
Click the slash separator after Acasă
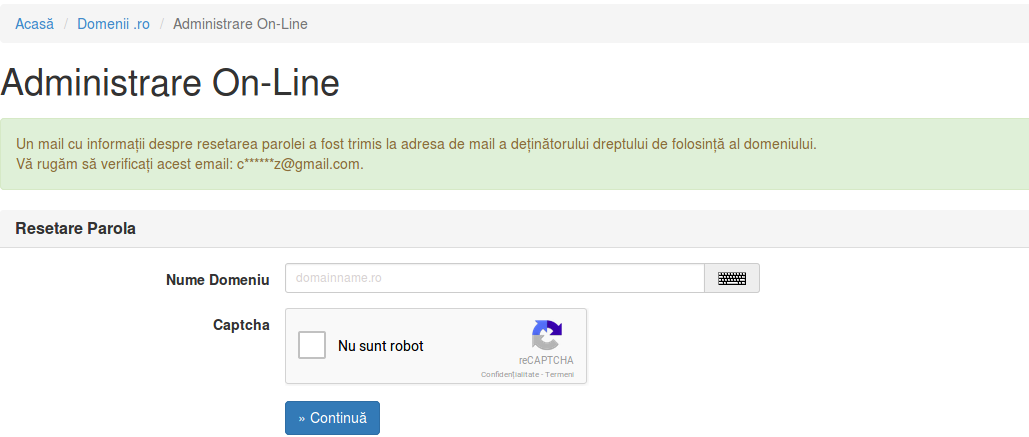[x=66, y=24]
